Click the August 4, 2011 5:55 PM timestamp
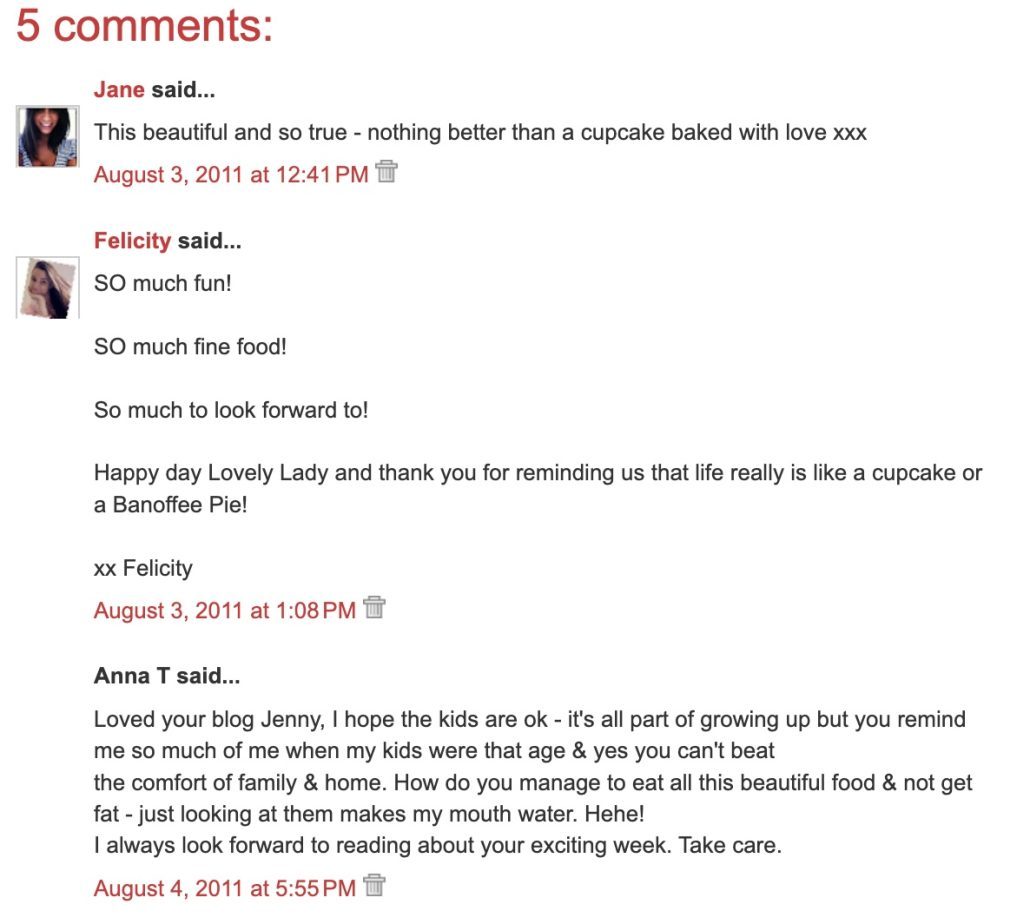 click(x=224, y=888)
